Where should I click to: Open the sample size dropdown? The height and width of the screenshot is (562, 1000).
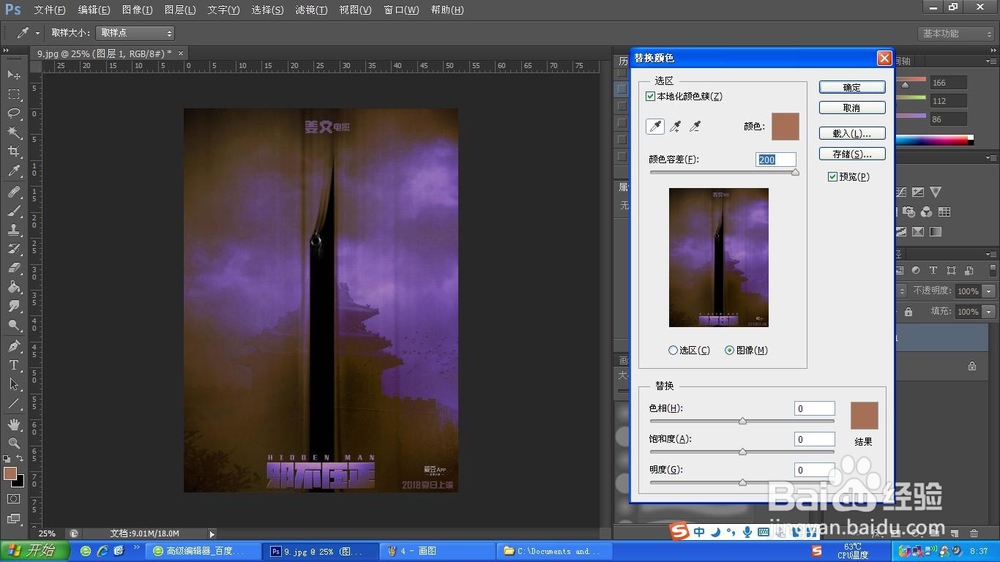click(135, 33)
